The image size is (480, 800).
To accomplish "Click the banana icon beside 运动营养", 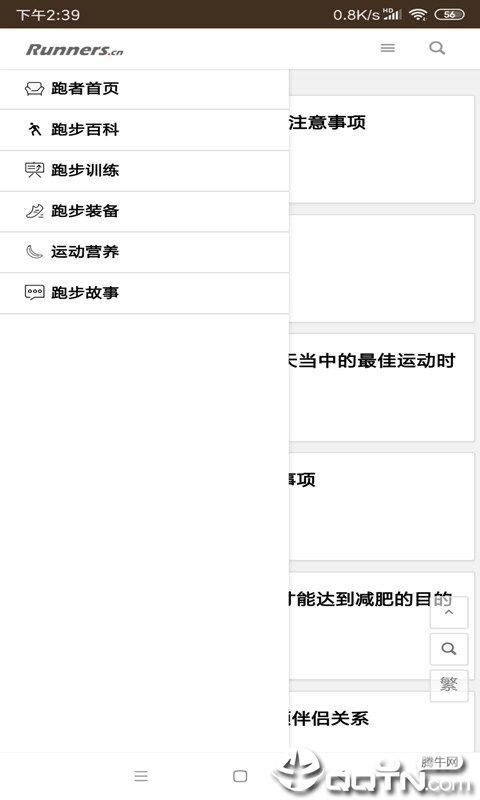I will coord(34,252).
